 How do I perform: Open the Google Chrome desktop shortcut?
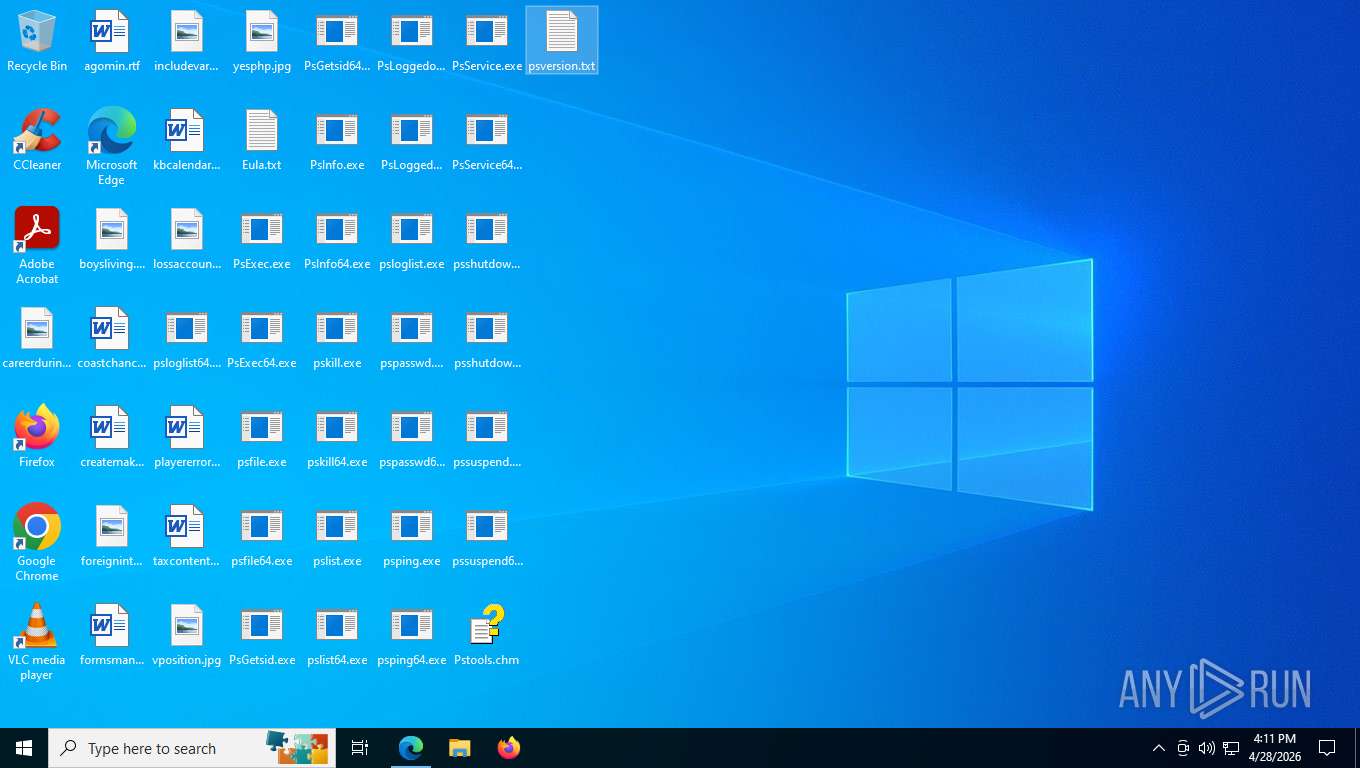pos(37,543)
